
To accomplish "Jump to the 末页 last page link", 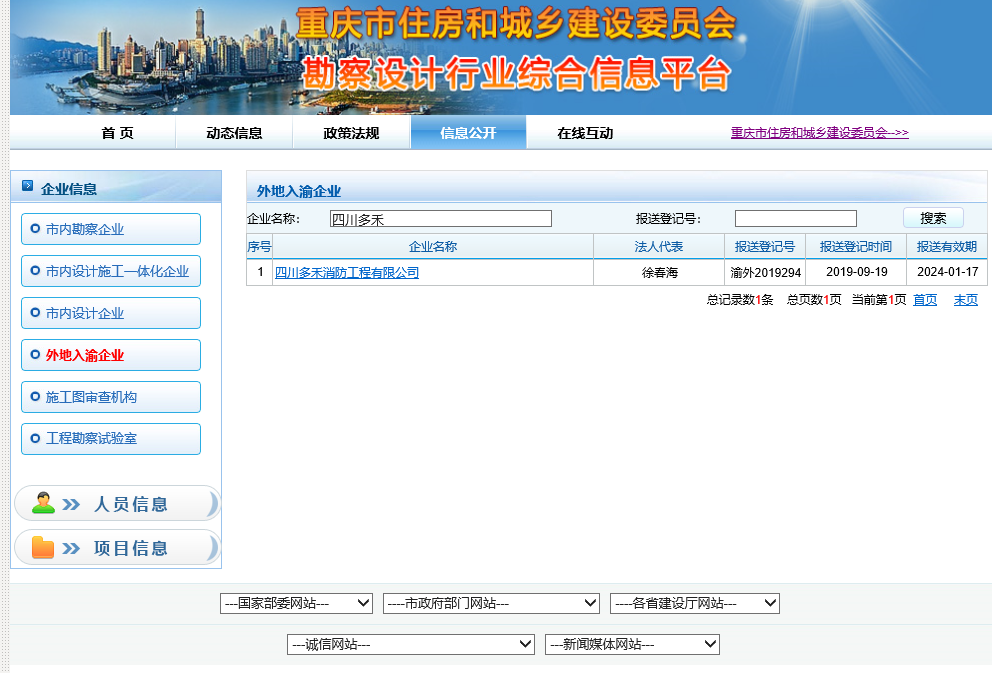I will 965,300.
